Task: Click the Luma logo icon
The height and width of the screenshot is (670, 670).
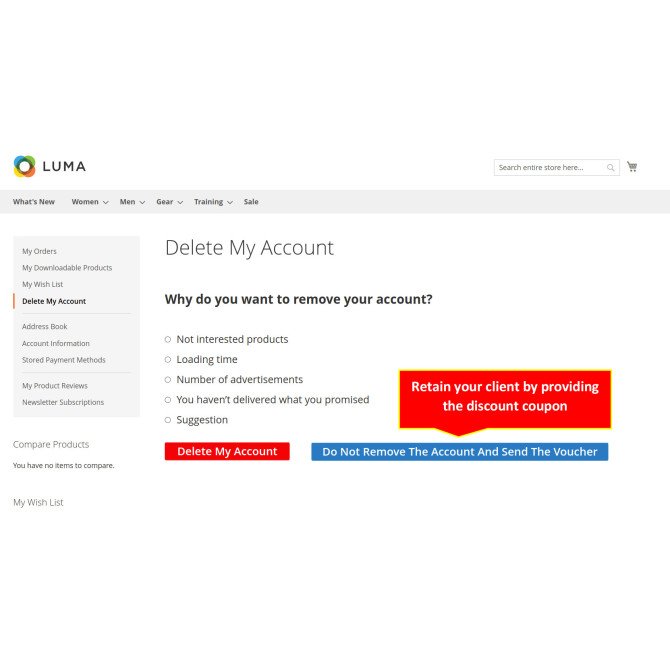Action: (24, 166)
